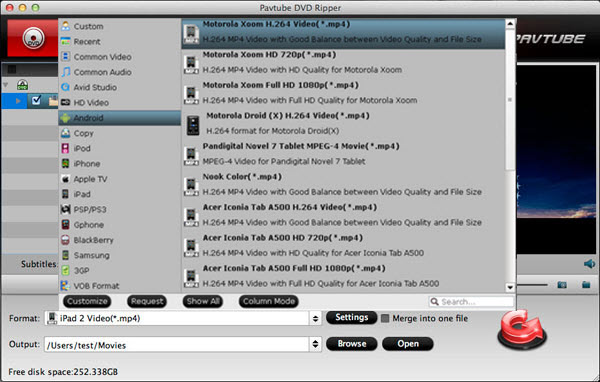Image resolution: width=600 pixels, height=382 pixels.
Task: Click the format list scroll down arrow
Action: click(x=510, y=287)
